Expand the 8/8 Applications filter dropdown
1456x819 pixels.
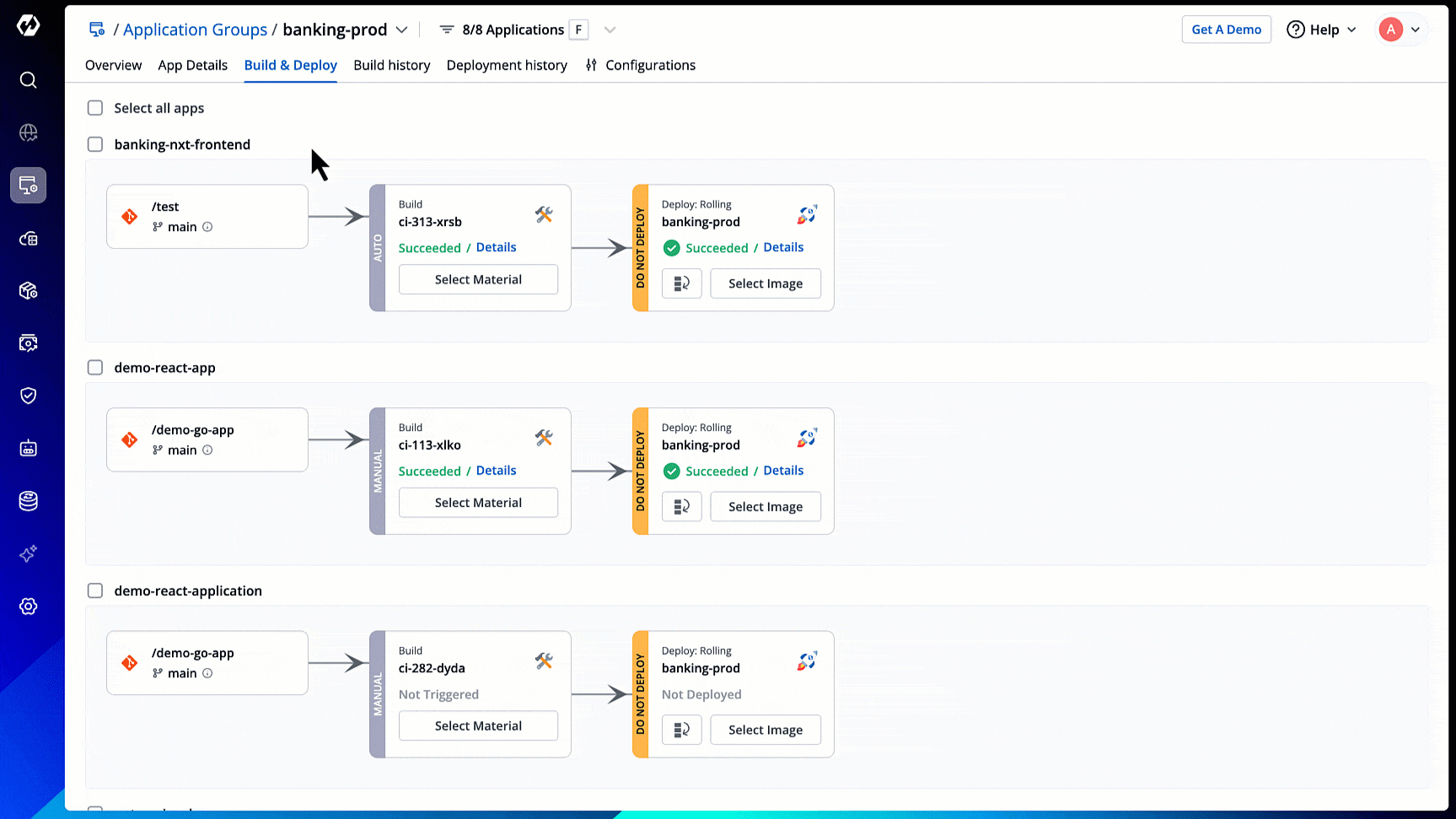pos(610,30)
